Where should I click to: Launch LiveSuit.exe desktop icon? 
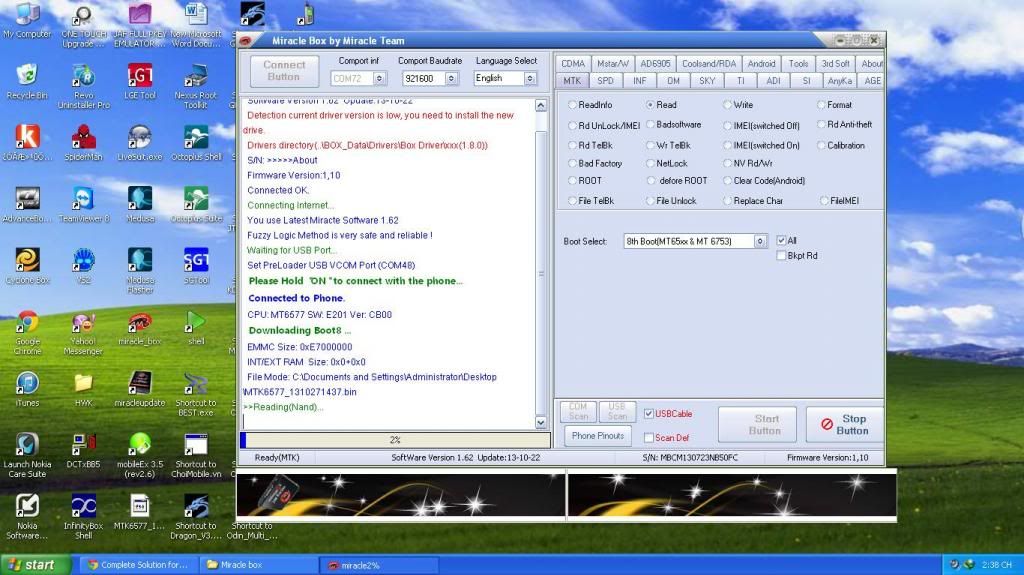140,143
